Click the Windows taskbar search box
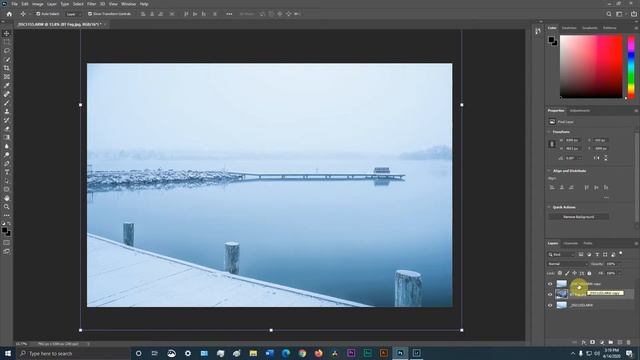 coord(73,353)
